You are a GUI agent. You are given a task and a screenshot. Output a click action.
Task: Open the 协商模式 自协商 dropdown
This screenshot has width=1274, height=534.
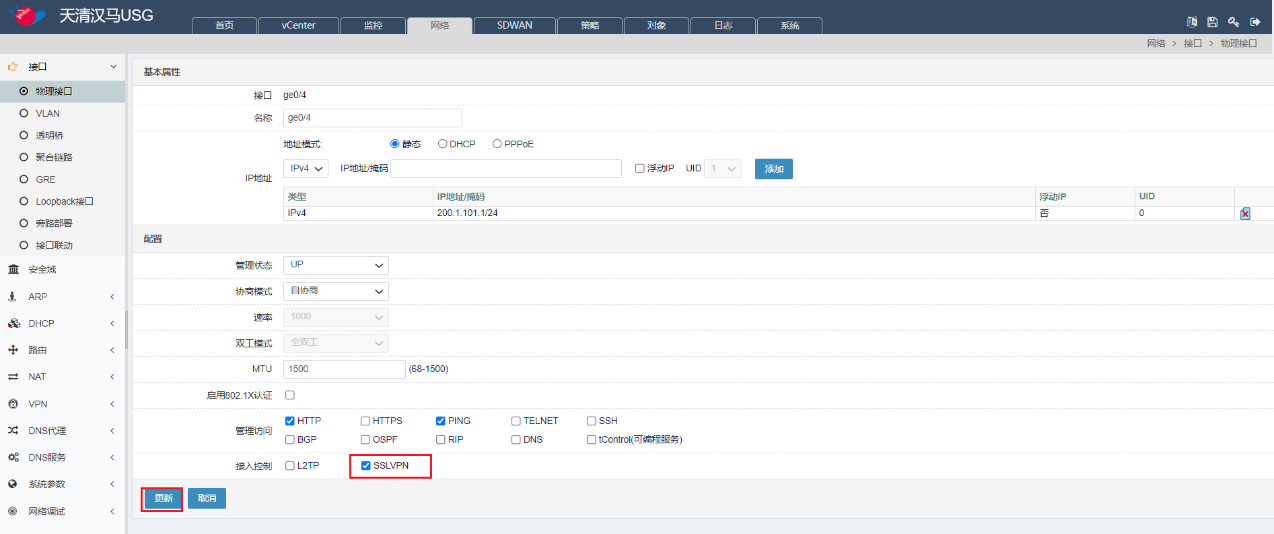pyautogui.click(x=335, y=291)
